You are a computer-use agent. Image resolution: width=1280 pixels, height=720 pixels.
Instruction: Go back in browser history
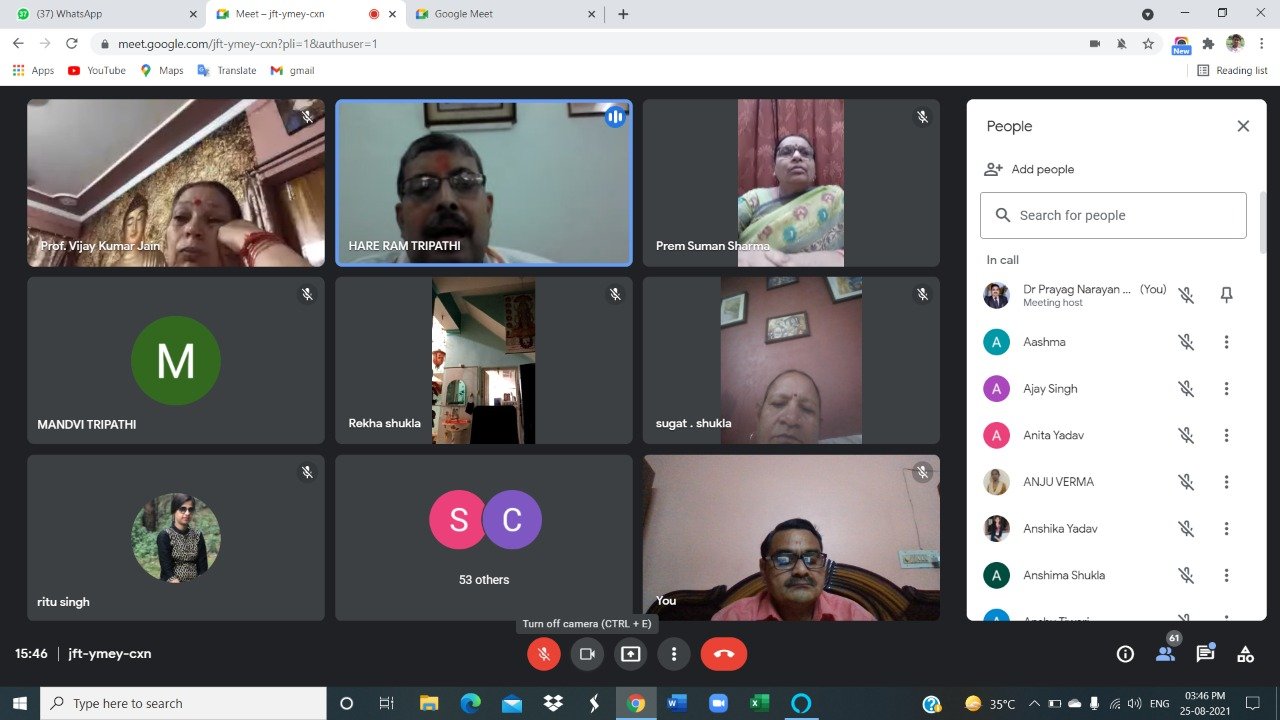point(18,44)
